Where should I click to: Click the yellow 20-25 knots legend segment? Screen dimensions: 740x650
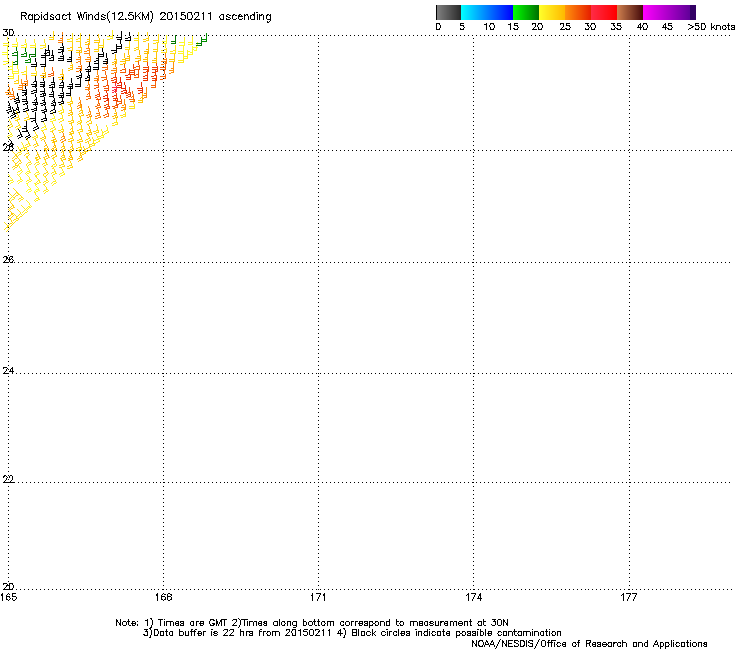tap(552, 12)
